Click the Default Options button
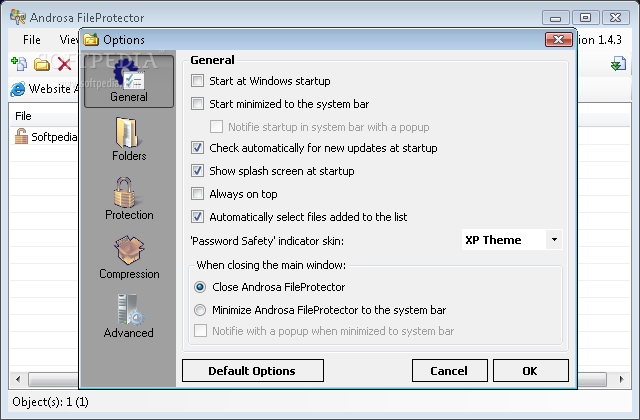The width and height of the screenshot is (640, 420). 253,371
